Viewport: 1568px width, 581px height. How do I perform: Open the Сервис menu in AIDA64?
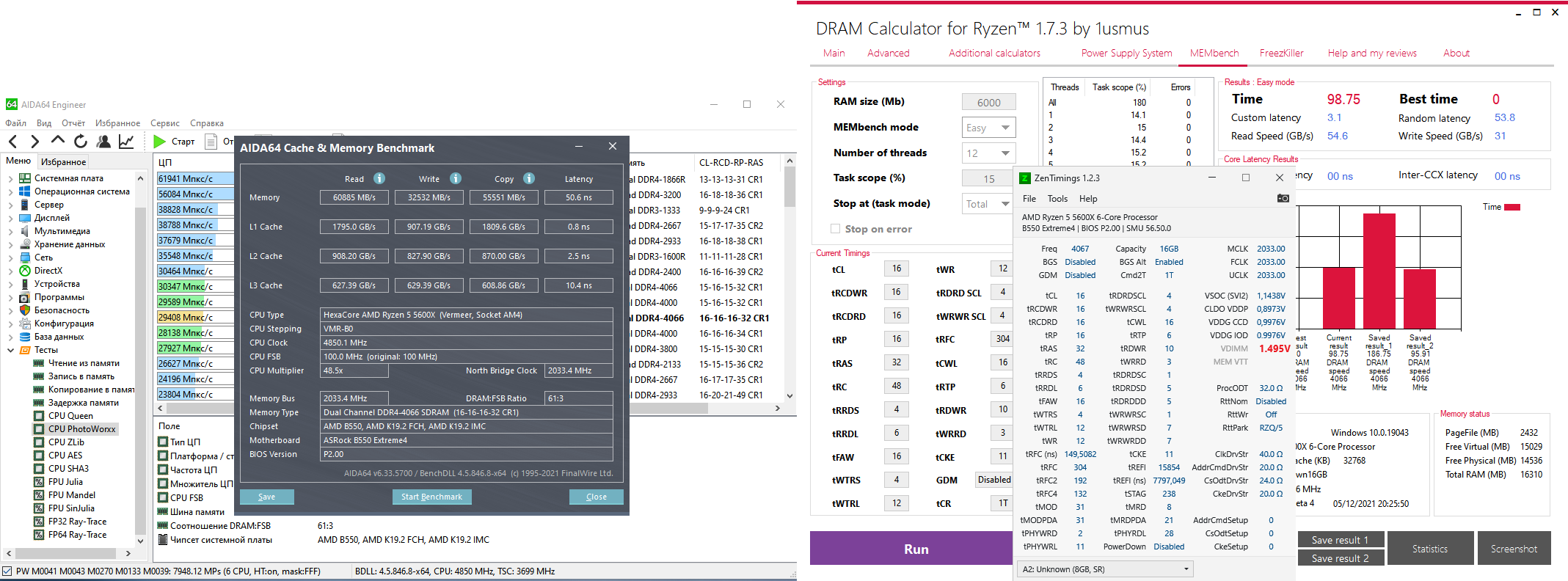[x=165, y=123]
